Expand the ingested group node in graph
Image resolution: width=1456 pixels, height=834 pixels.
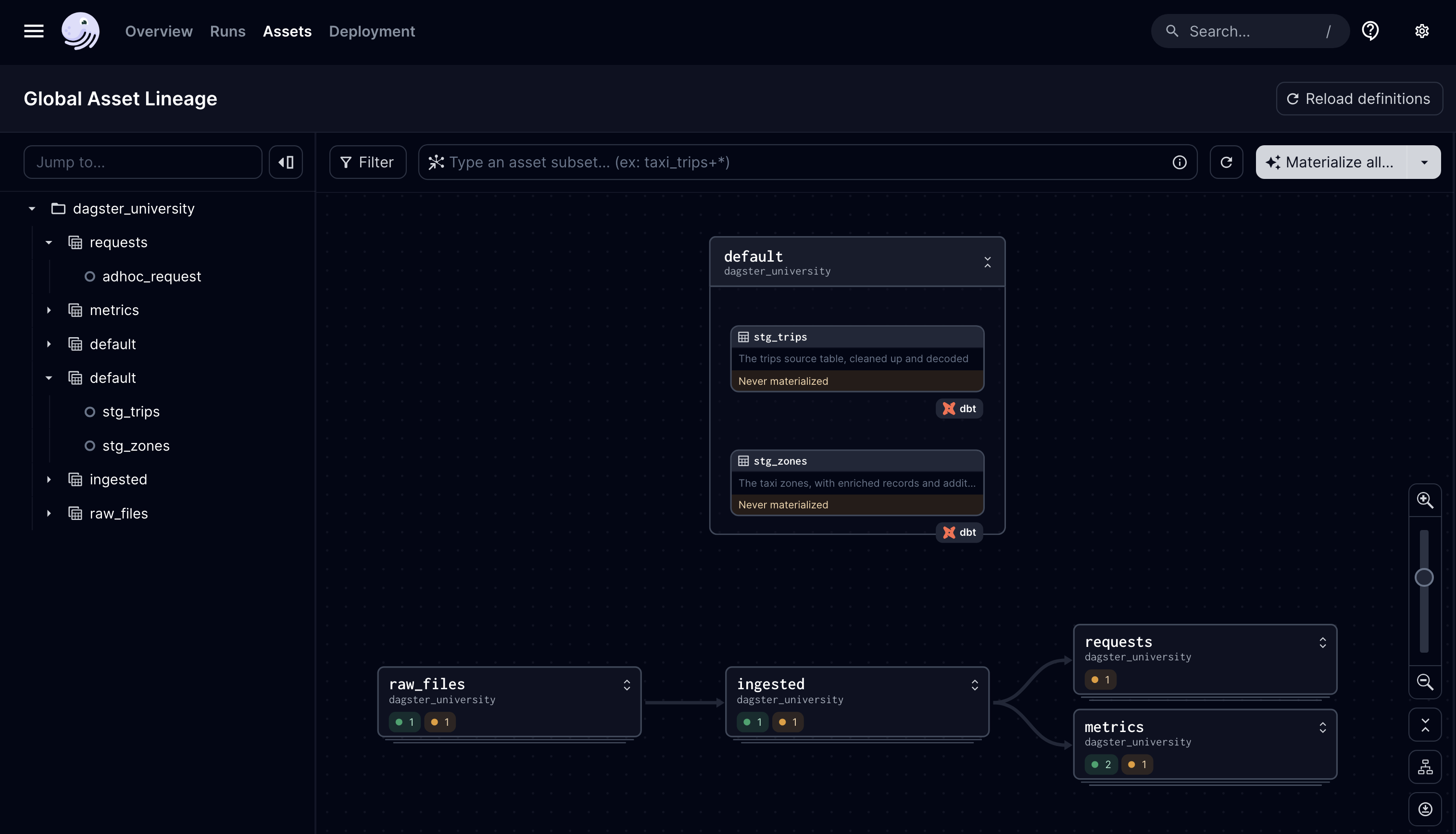[x=975, y=685]
